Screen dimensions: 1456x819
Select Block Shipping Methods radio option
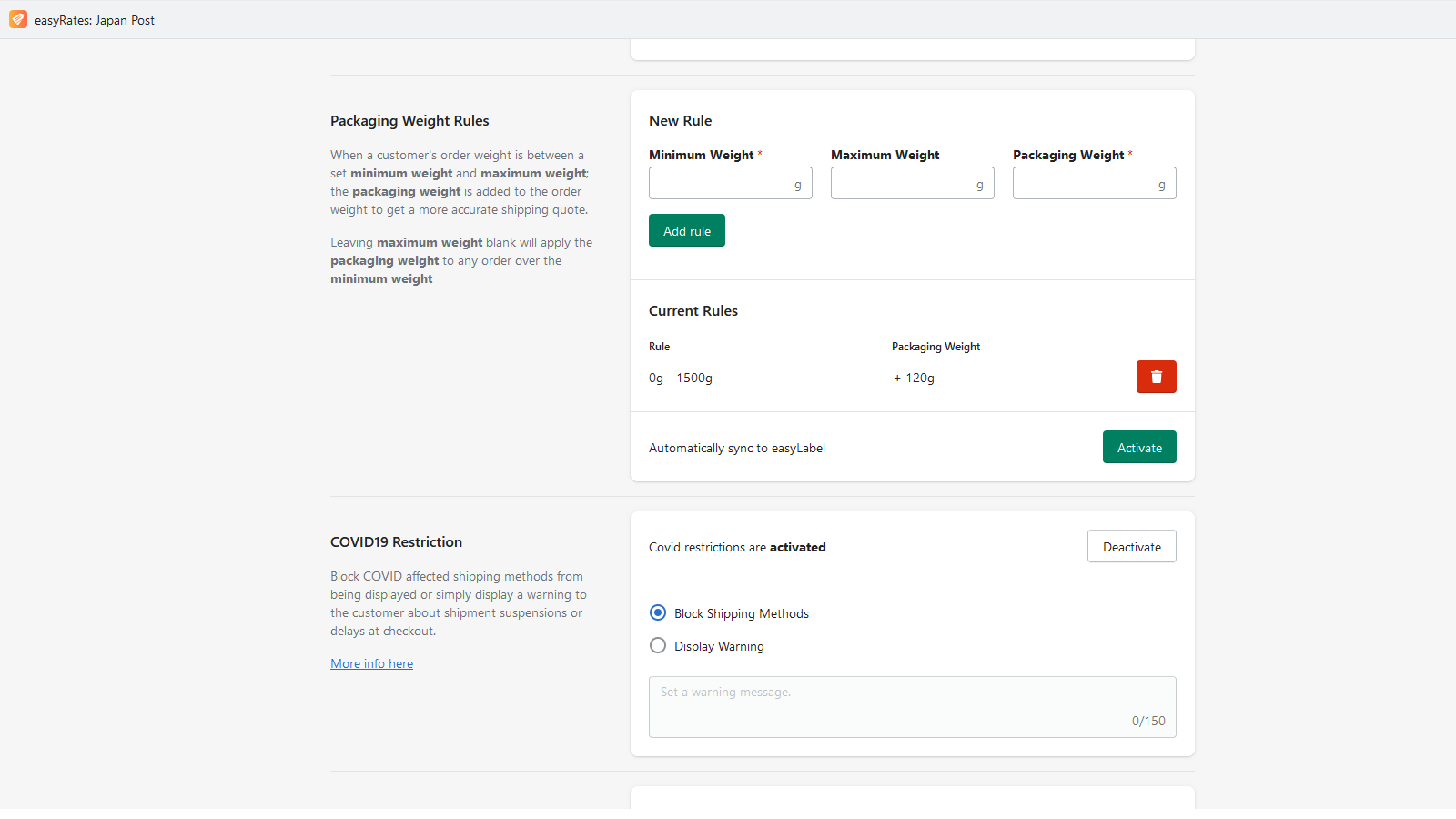(x=658, y=612)
